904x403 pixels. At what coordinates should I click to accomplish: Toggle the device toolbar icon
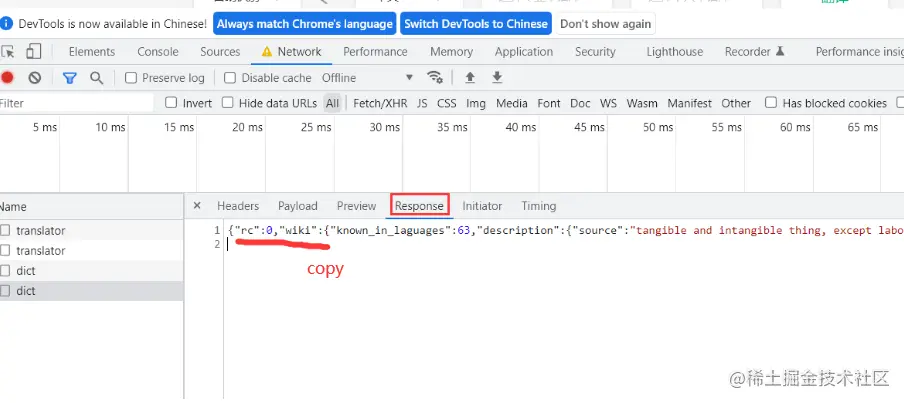(x=34, y=52)
